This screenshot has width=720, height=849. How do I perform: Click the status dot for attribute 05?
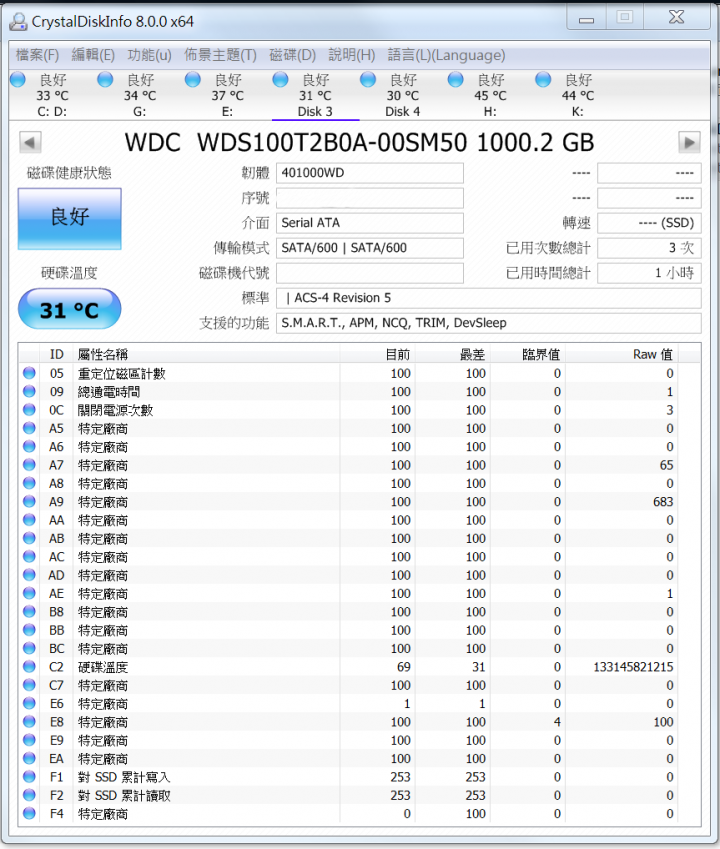coord(29,373)
